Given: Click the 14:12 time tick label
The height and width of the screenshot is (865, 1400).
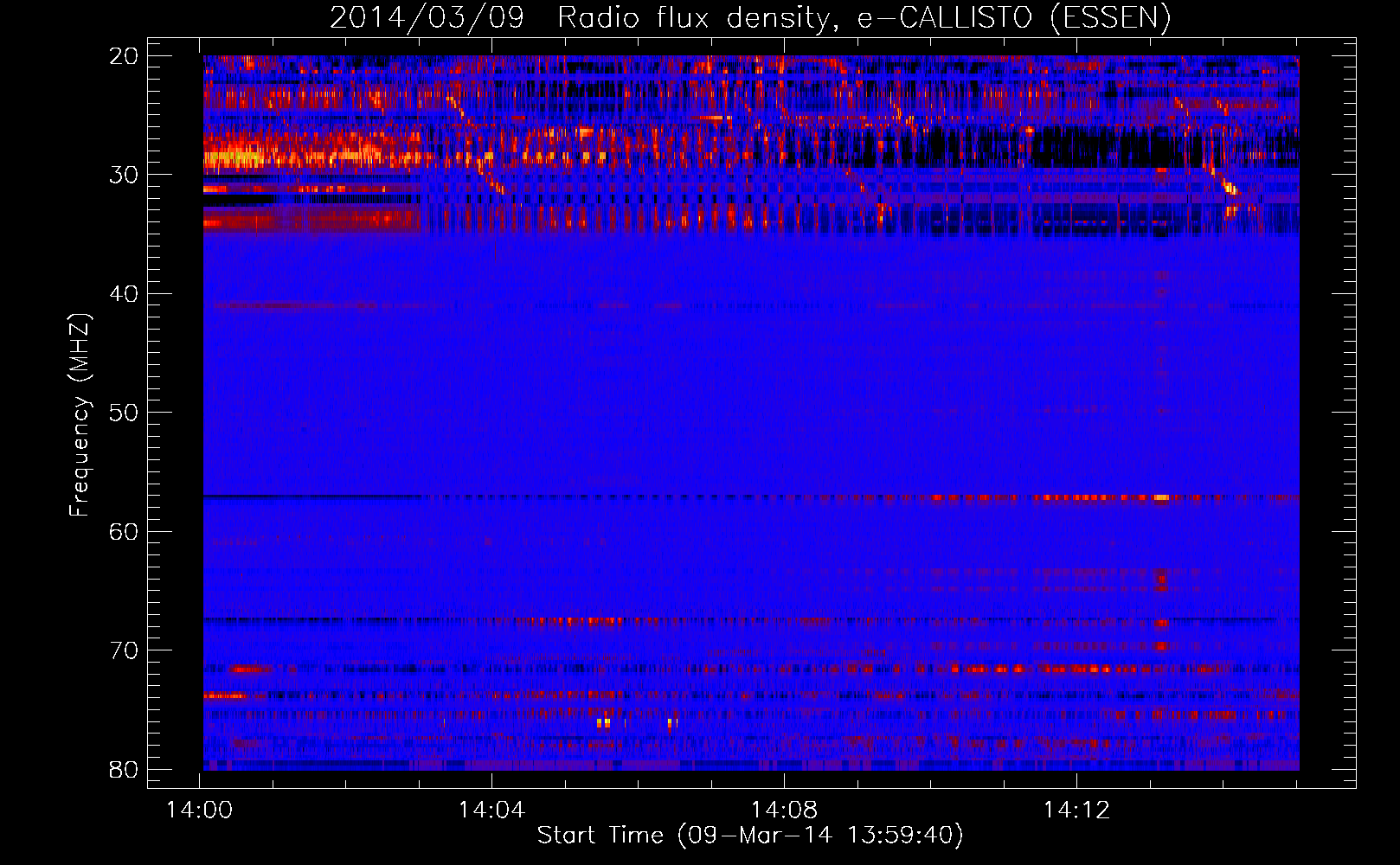Looking at the screenshot, I should (x=1076, y=811).
